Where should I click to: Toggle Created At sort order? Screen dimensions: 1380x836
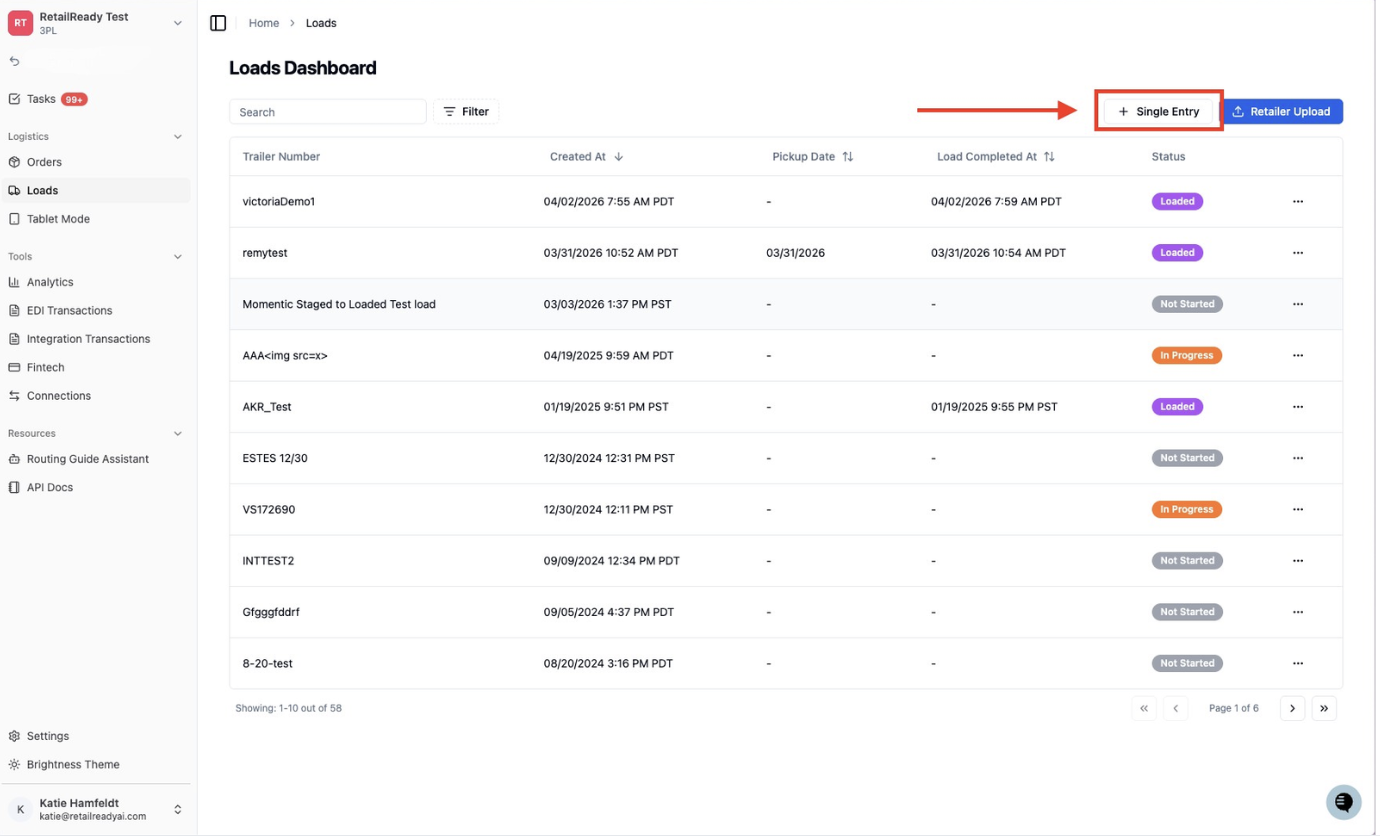point(586,157)
